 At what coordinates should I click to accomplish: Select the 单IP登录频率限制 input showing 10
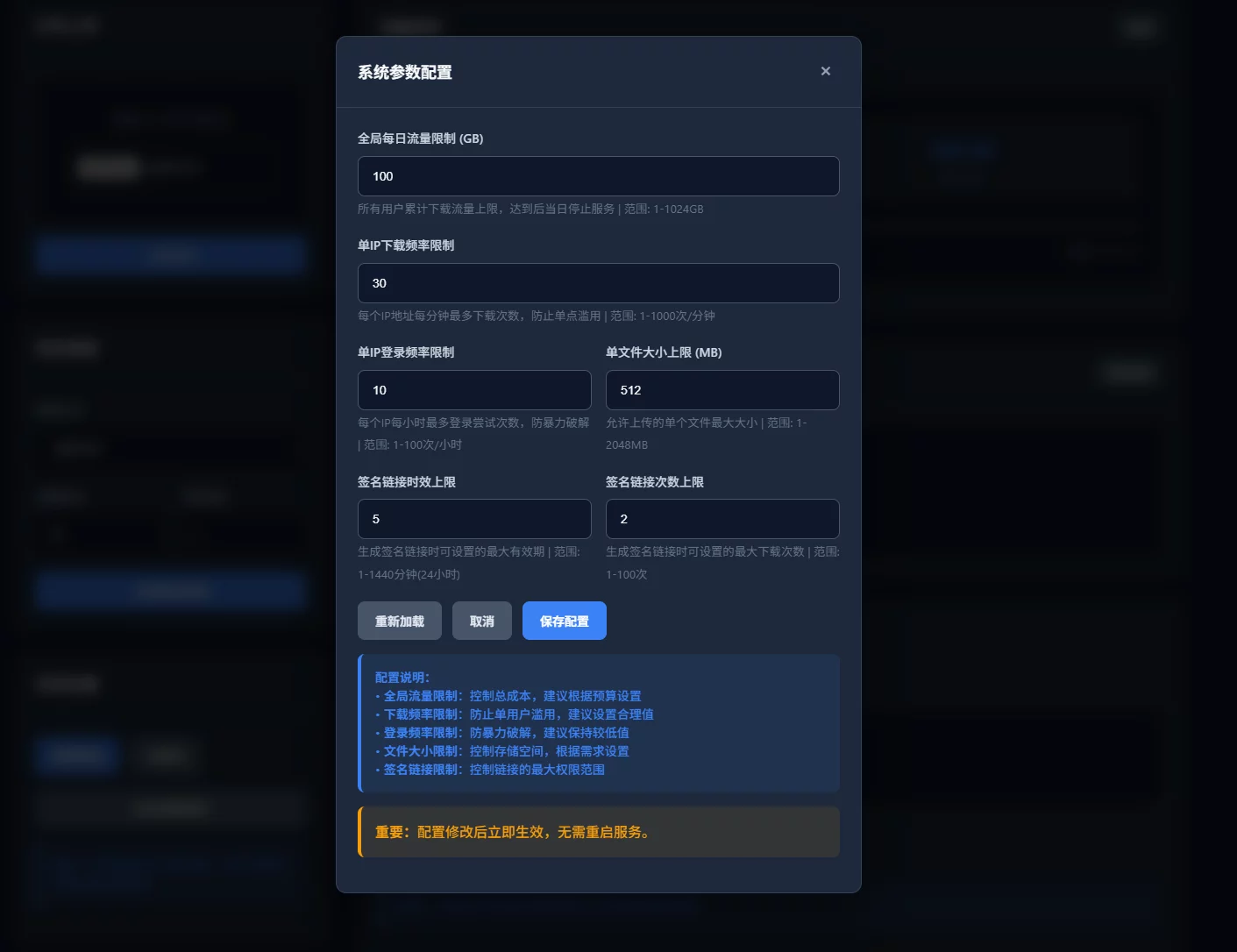tap(474, 390)
